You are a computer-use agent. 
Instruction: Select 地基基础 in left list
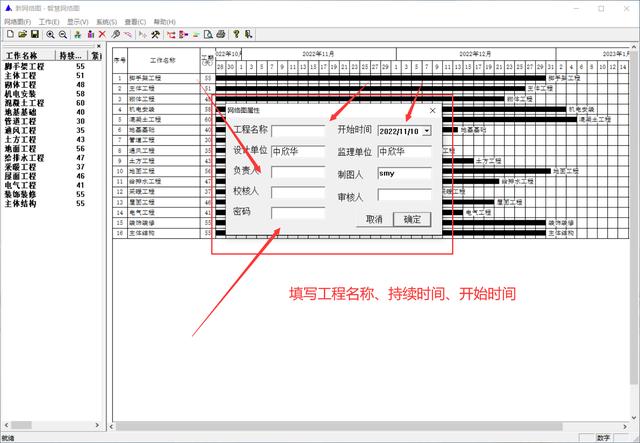pyautogui.click(x=20, y=112)
